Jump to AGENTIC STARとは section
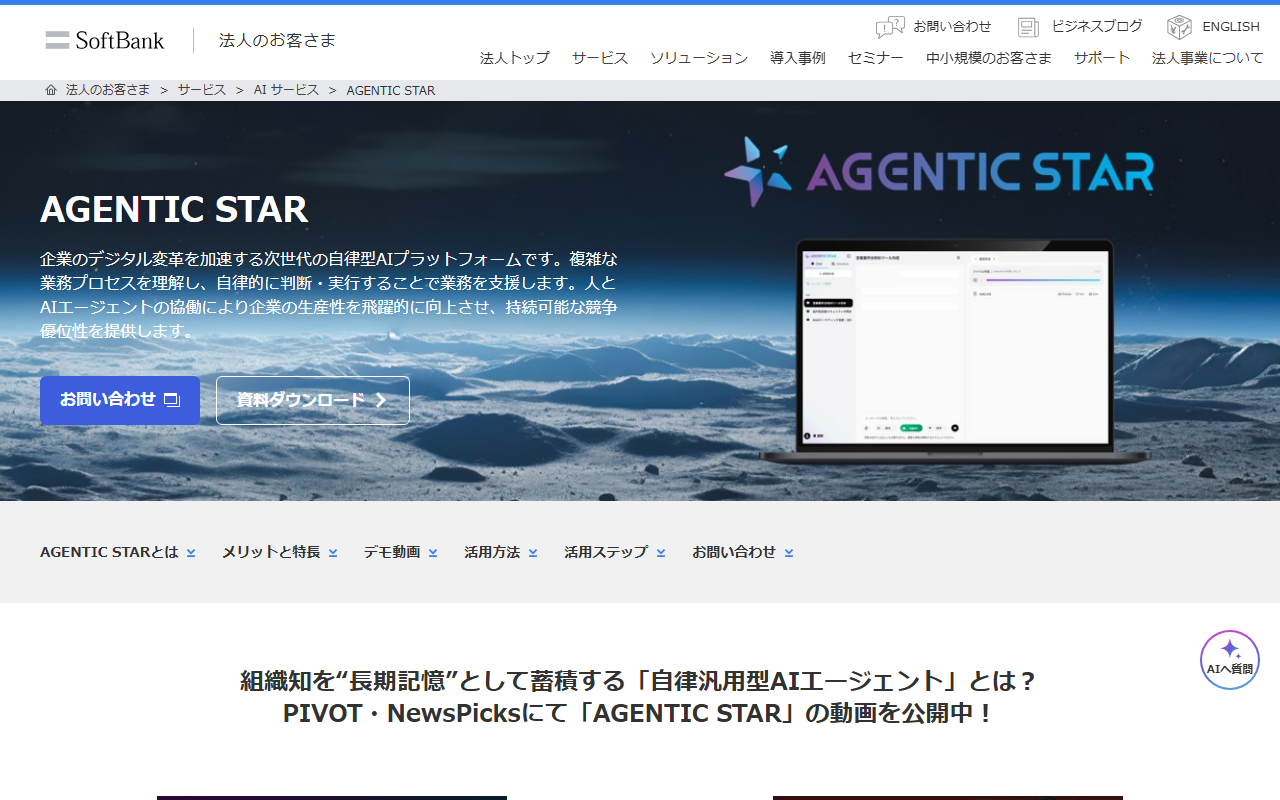1280x800 pixels. click(117, 552)
